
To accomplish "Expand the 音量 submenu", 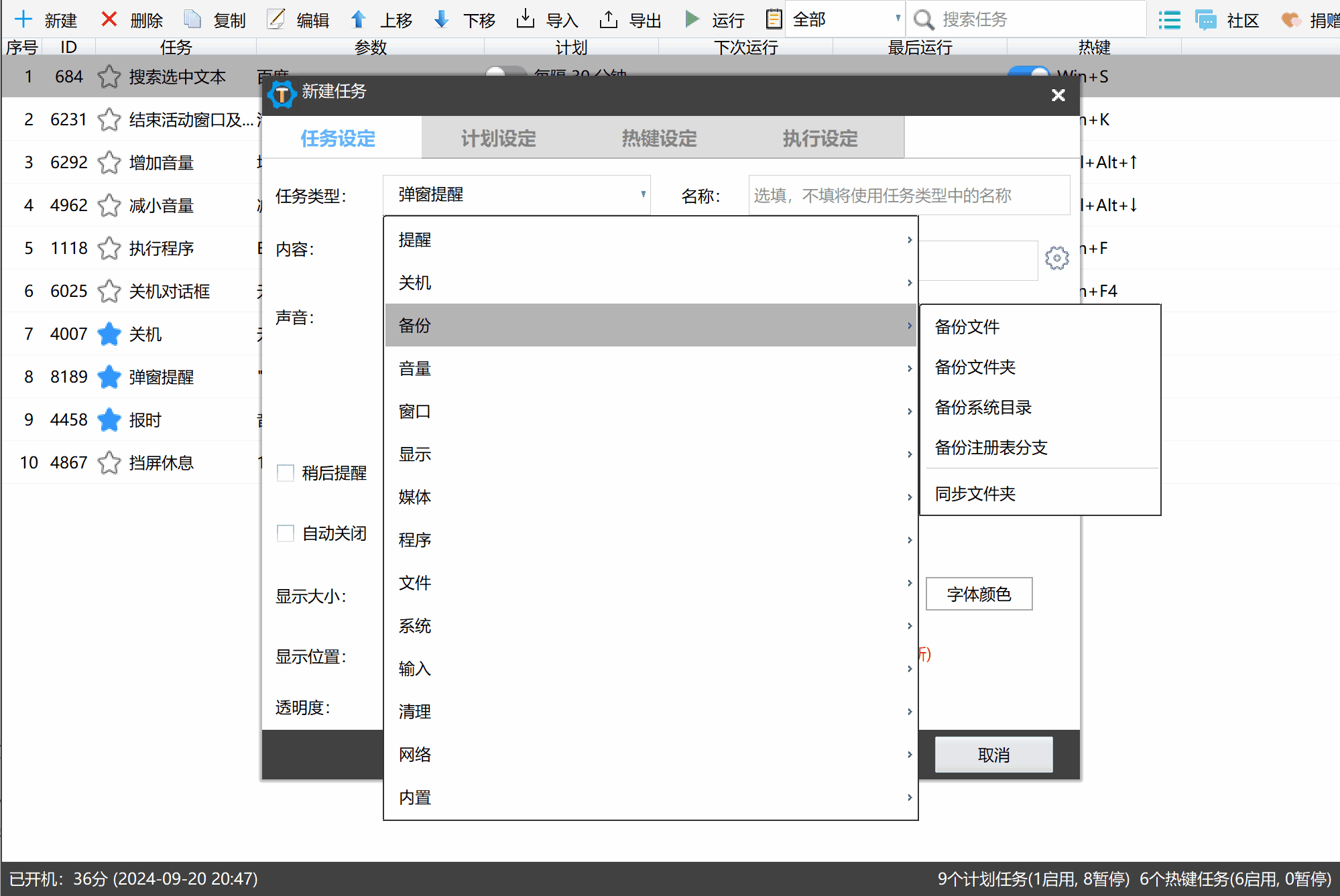I will tap(650, 369).
